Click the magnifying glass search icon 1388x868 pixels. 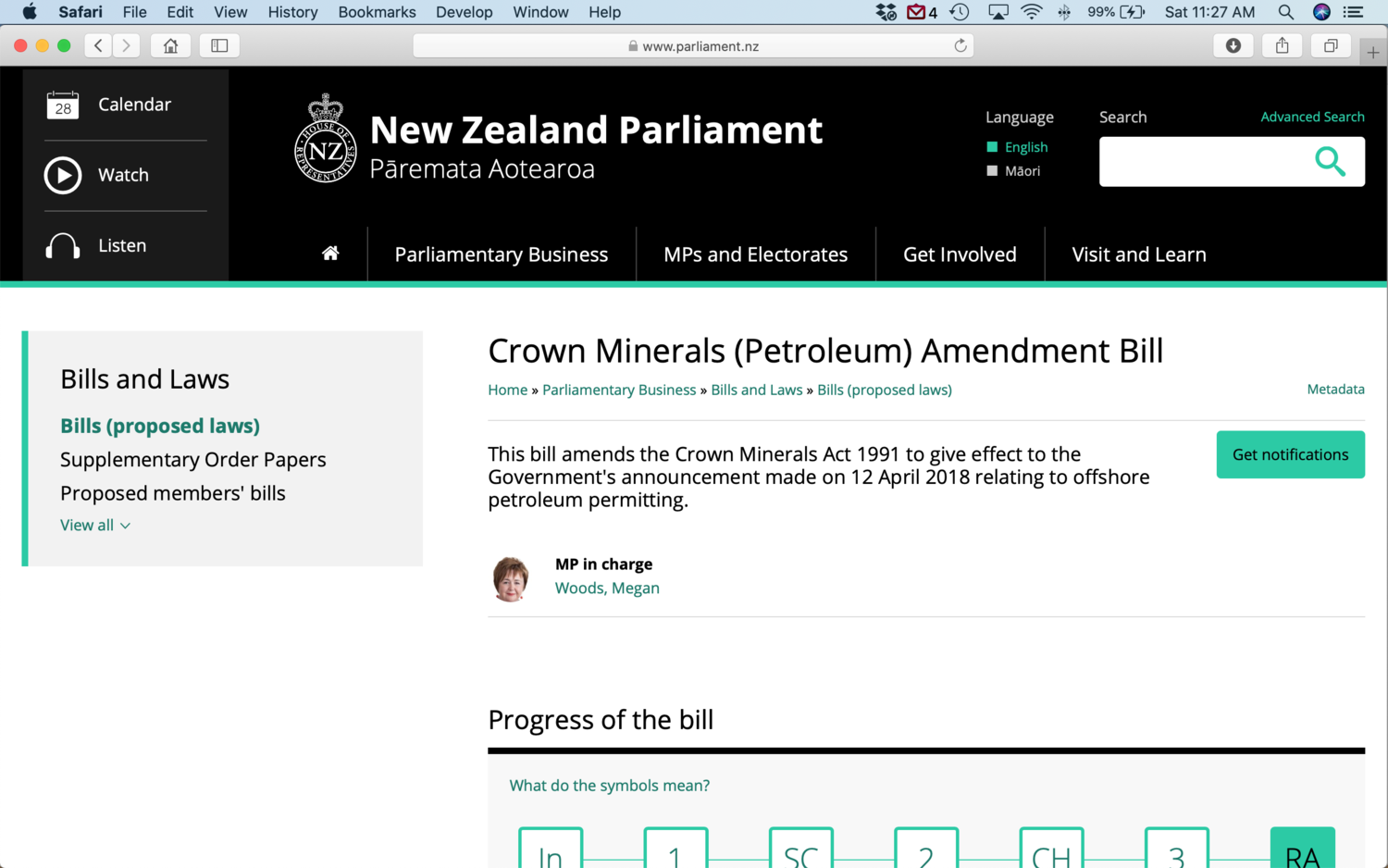pos(1331,161)
